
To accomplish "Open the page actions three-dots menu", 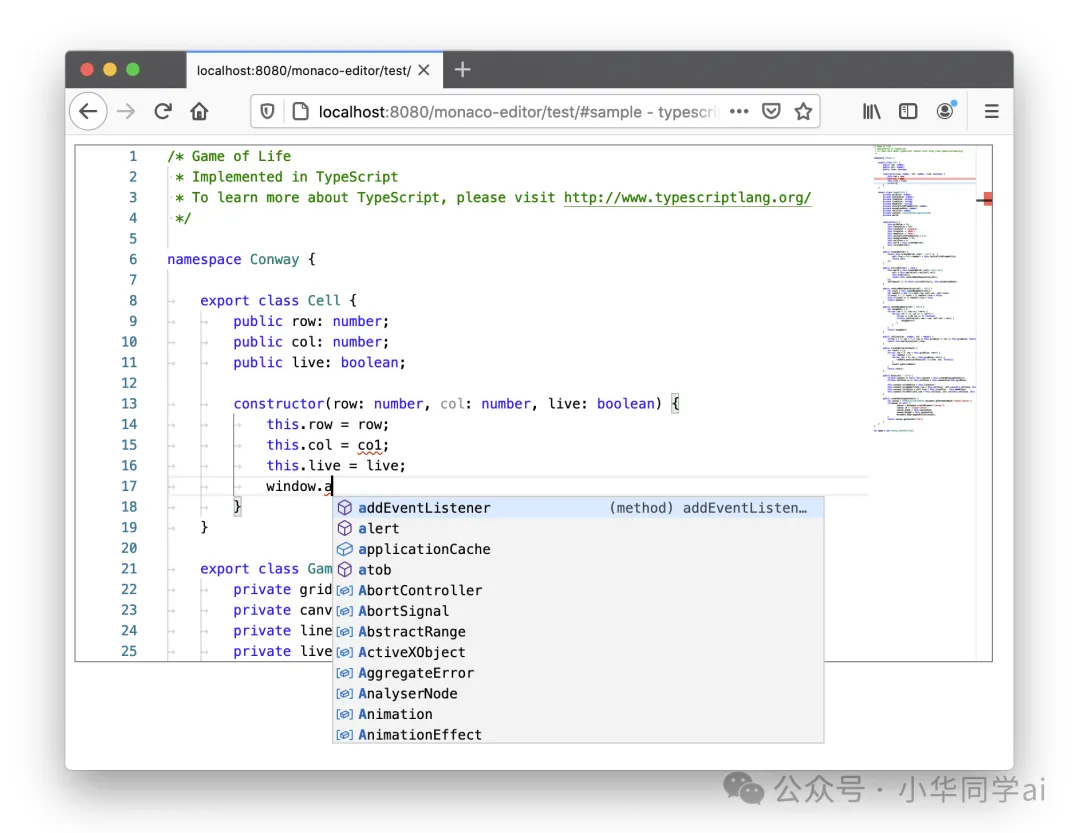I will point(739,111).
